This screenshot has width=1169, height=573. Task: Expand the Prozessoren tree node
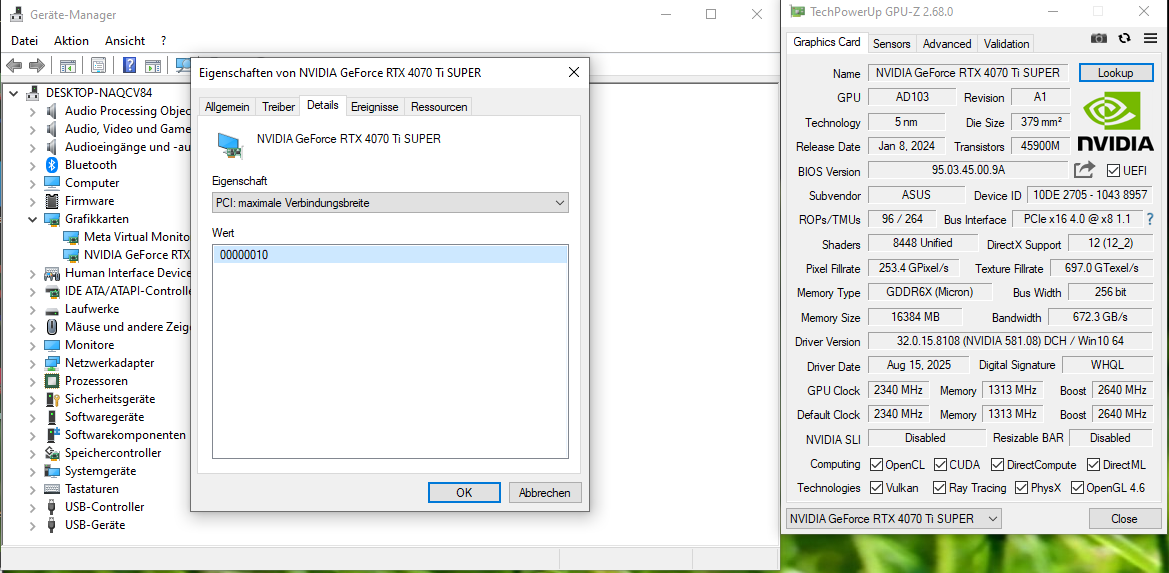[x=32, y=381]
